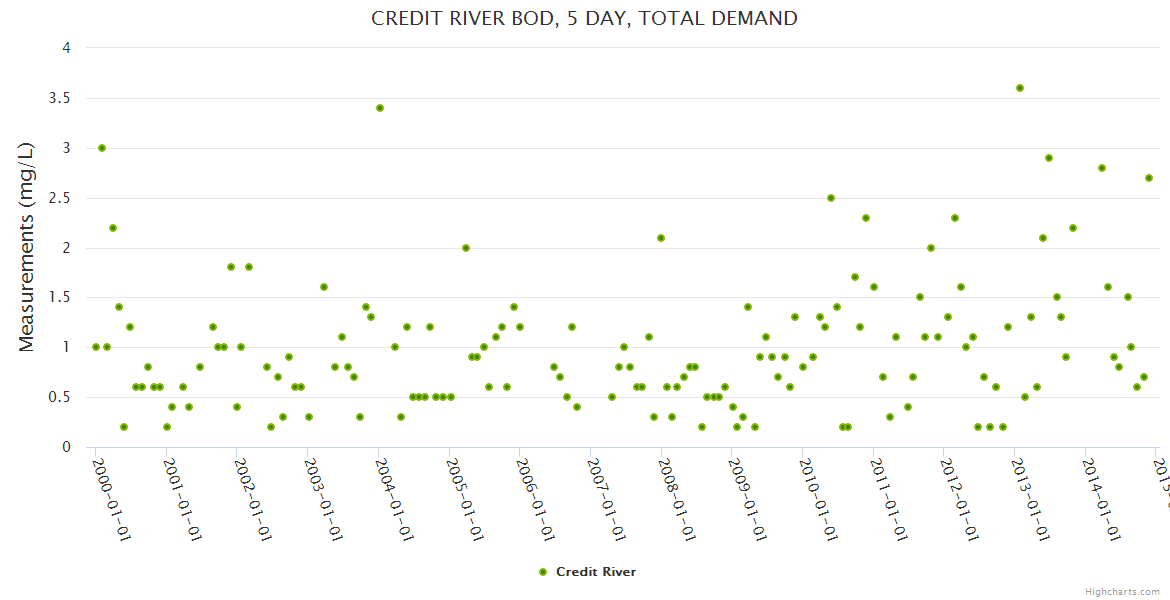Select the 2 mg/L point in 2005

point(465,248)
